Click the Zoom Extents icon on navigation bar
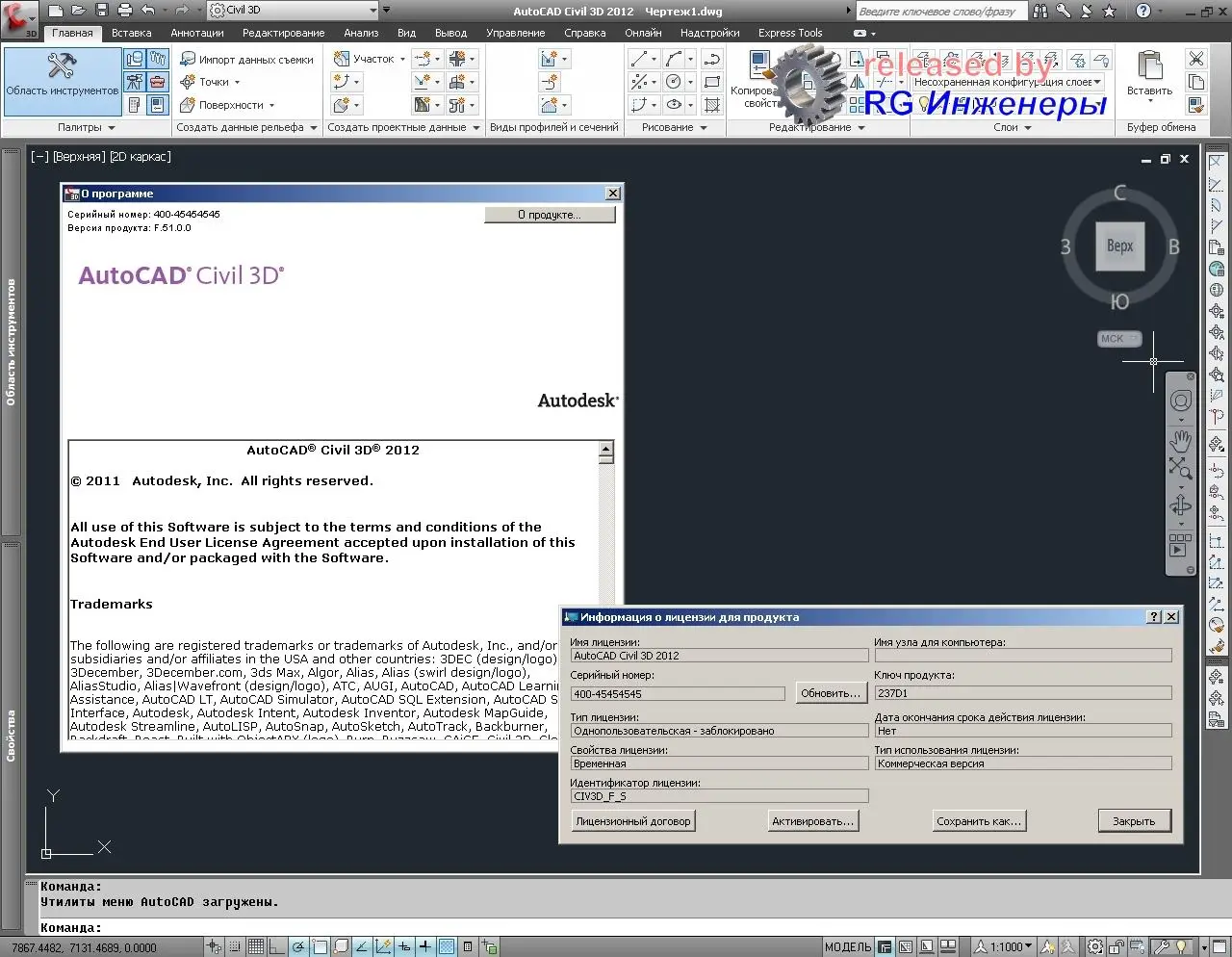Image resolution: width=1232 pixels, height=957 pixels. (x=1181, y=469)
